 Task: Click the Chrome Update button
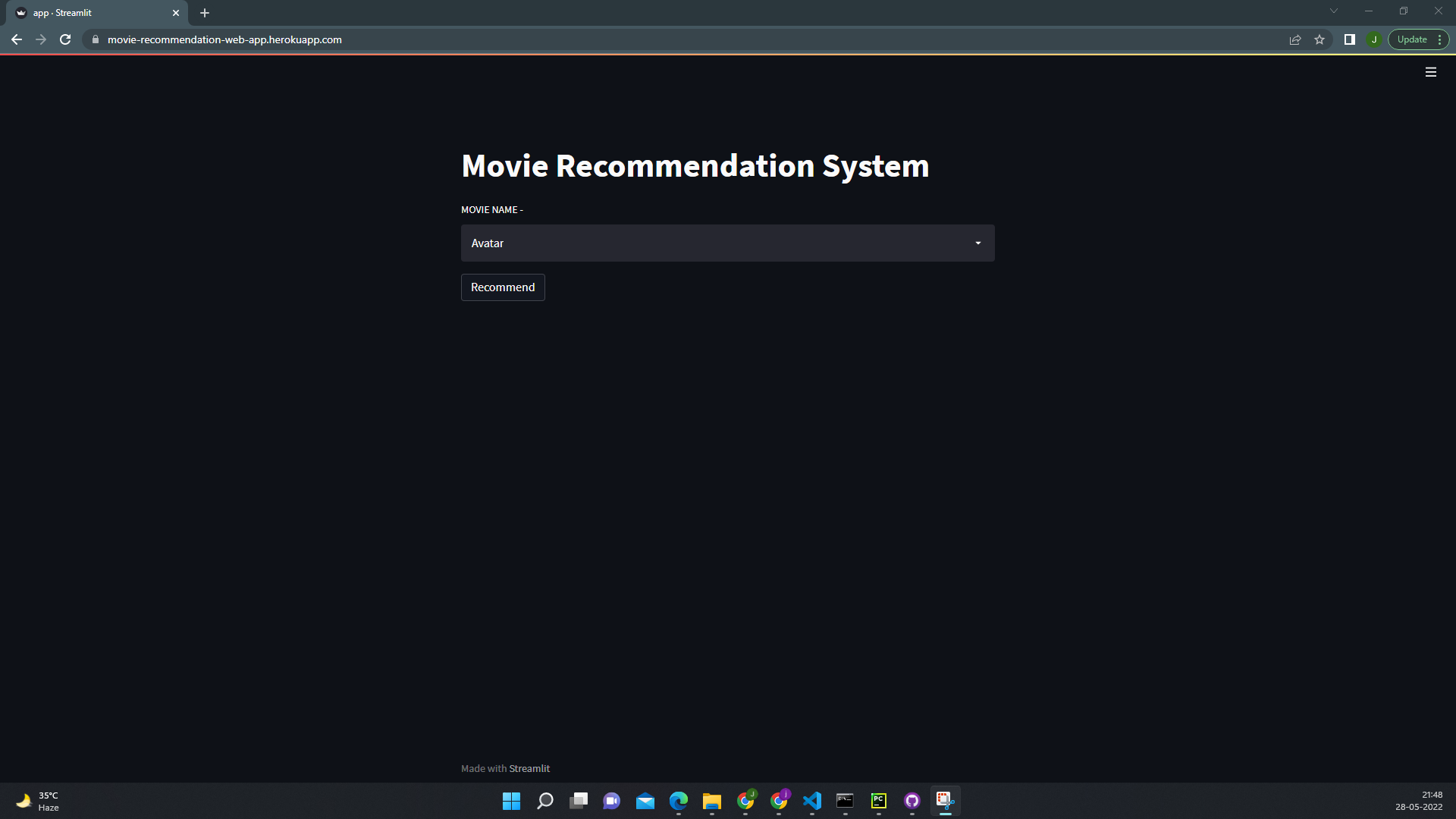1411,39
